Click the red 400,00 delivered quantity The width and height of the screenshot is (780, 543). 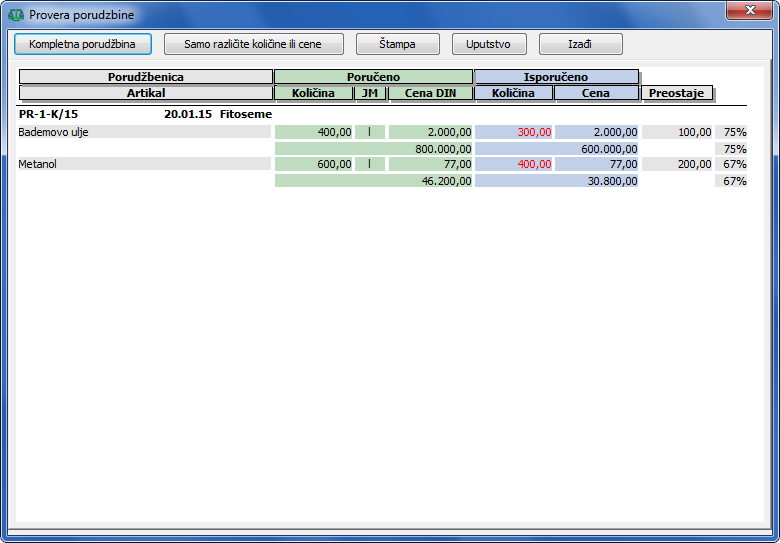(x=534, y=164)
